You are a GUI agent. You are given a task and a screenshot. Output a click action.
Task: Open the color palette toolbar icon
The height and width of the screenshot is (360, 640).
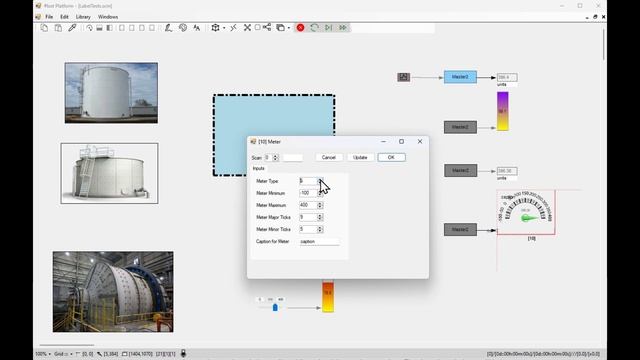pyautogui.click(x=183, y=28)
